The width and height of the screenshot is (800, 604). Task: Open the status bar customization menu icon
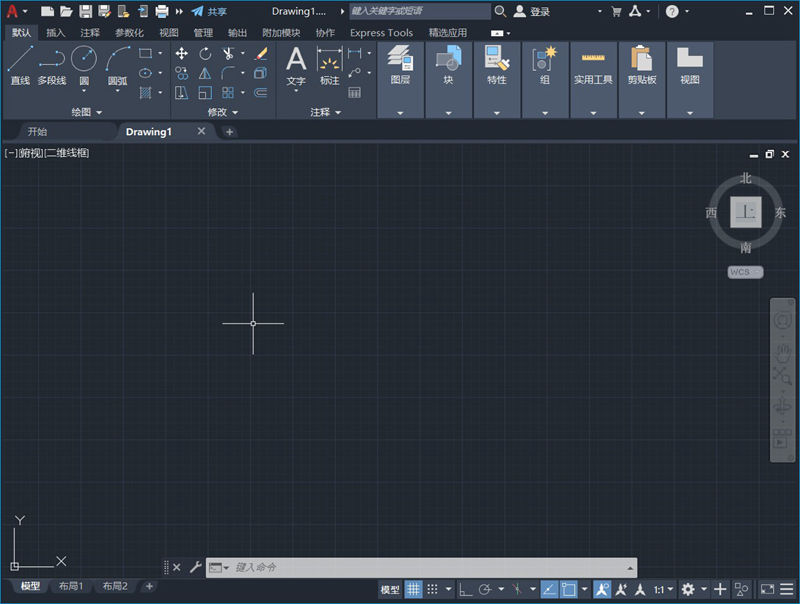click(x=787, y=590)
